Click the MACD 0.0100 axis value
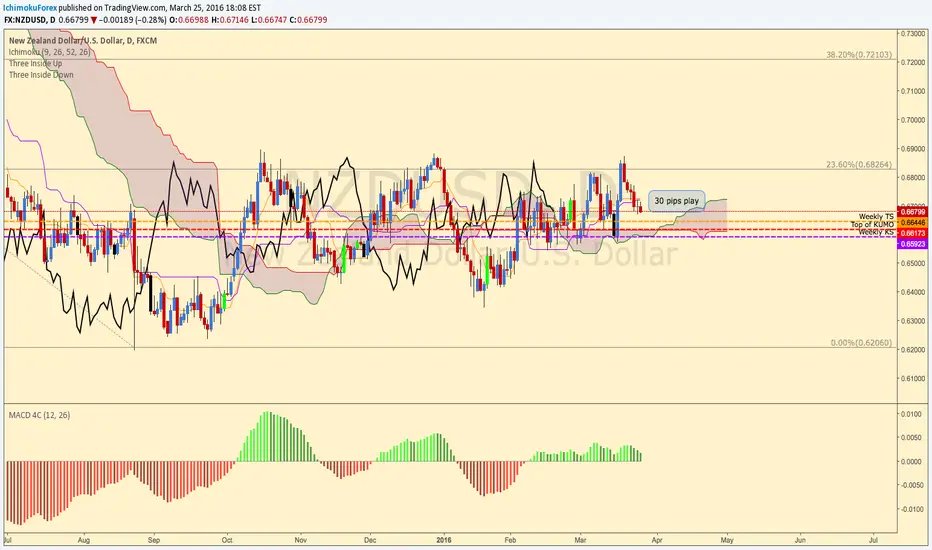This screenshot has height=550, width=932. pos(912,414)
